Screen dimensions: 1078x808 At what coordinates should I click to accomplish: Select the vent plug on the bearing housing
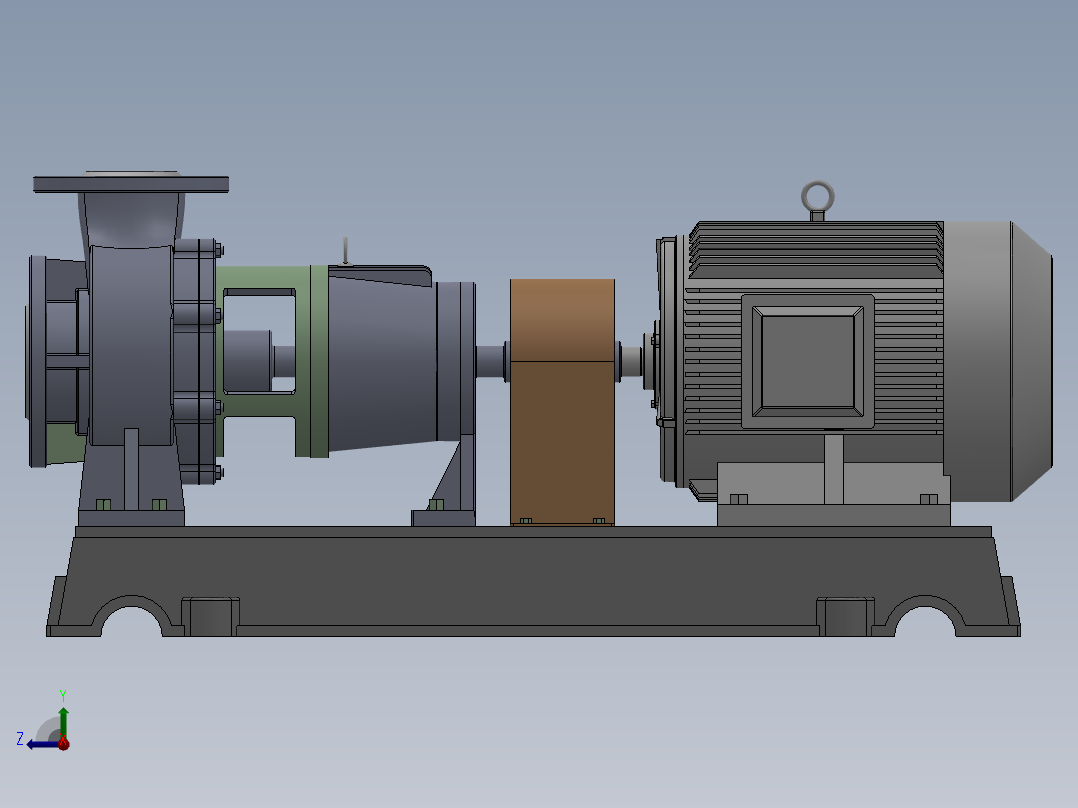[x=345, y=251]
